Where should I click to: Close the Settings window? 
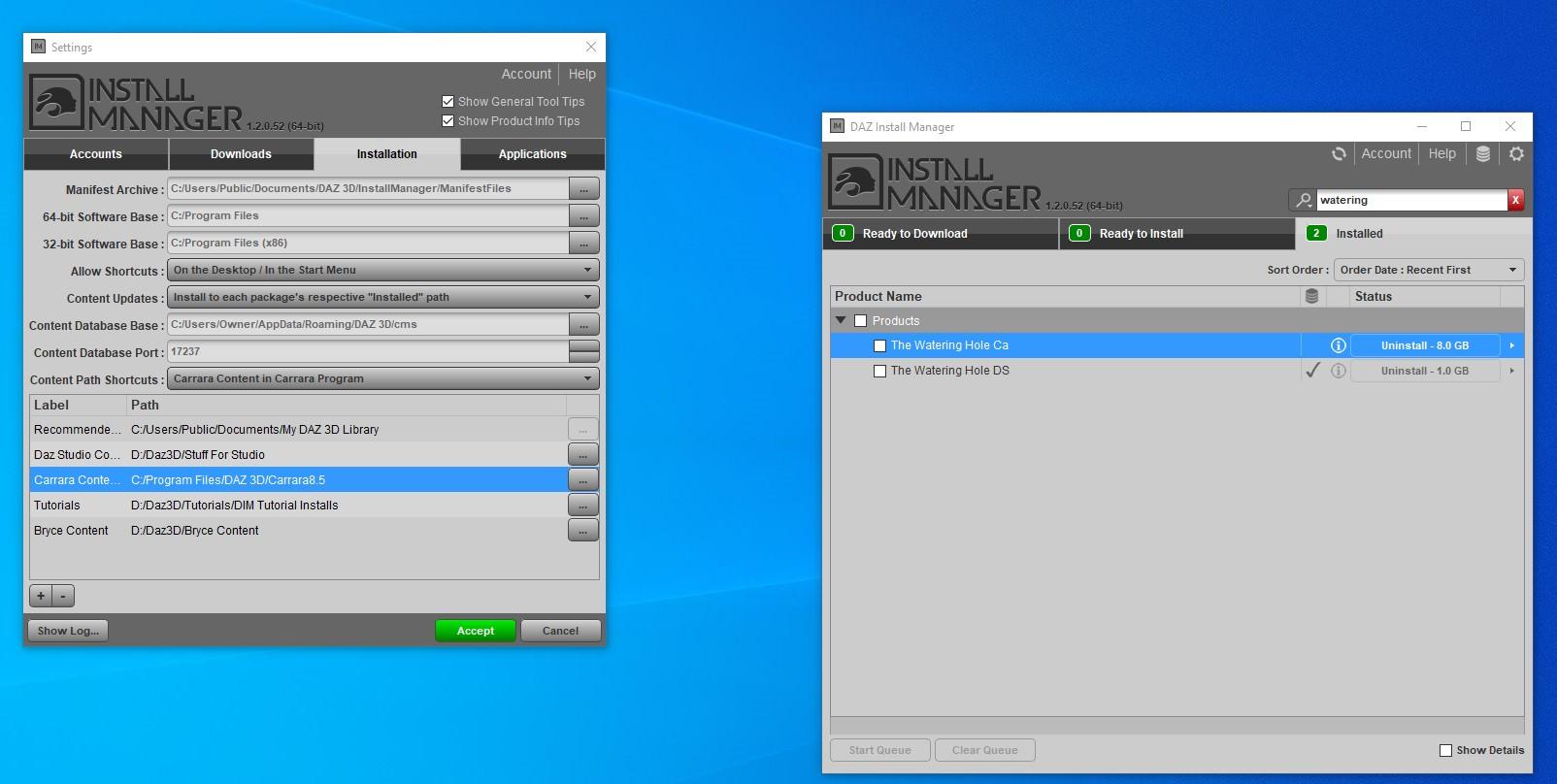pyautogui.click(x=591, y=47)
